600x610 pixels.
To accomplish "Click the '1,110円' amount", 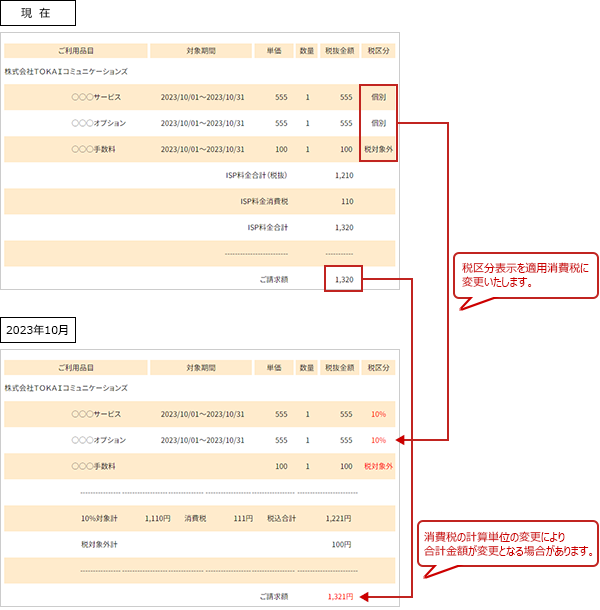I will 158,518.
